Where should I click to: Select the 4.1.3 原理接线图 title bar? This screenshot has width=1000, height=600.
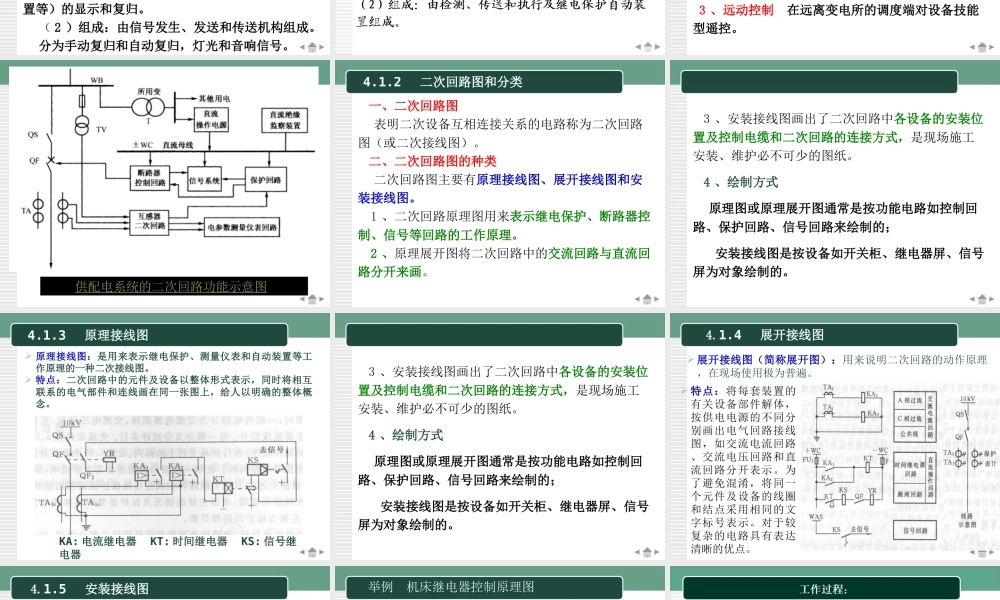coord(149,335)
